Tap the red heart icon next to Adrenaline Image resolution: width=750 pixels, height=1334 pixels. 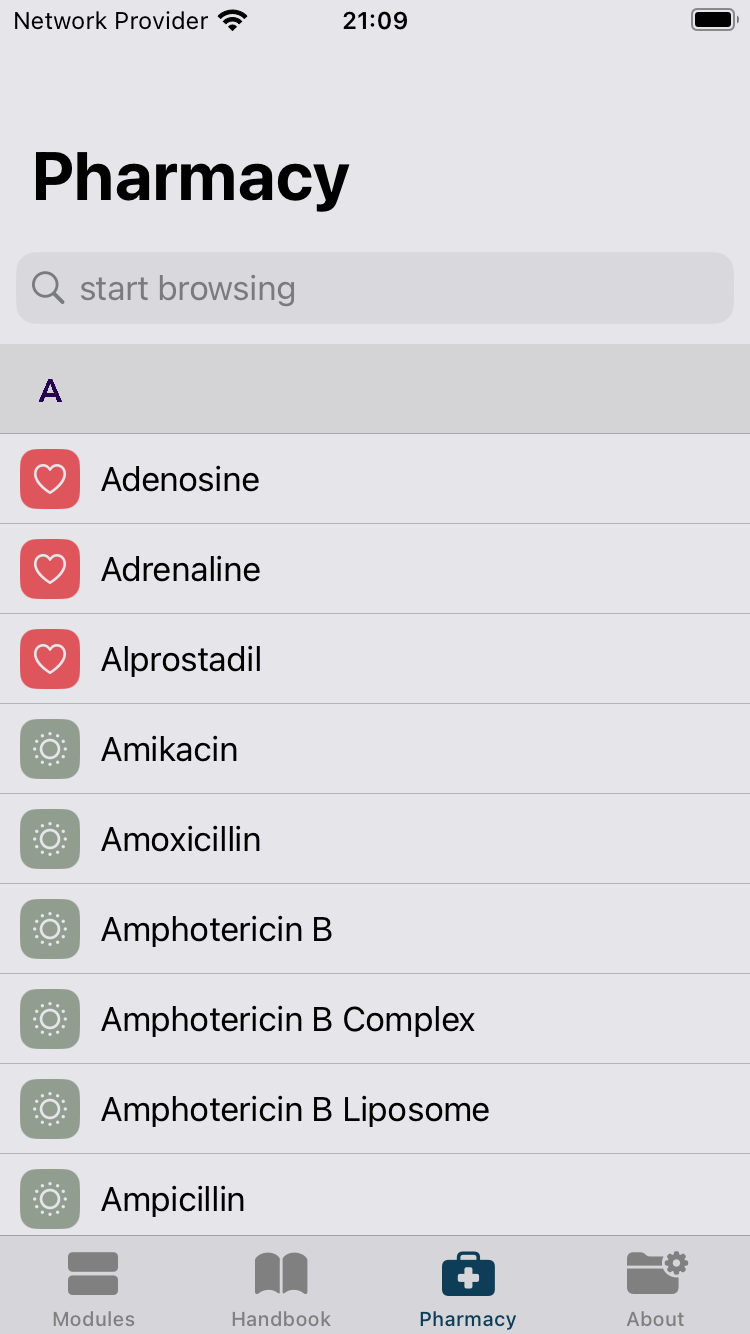50,569
